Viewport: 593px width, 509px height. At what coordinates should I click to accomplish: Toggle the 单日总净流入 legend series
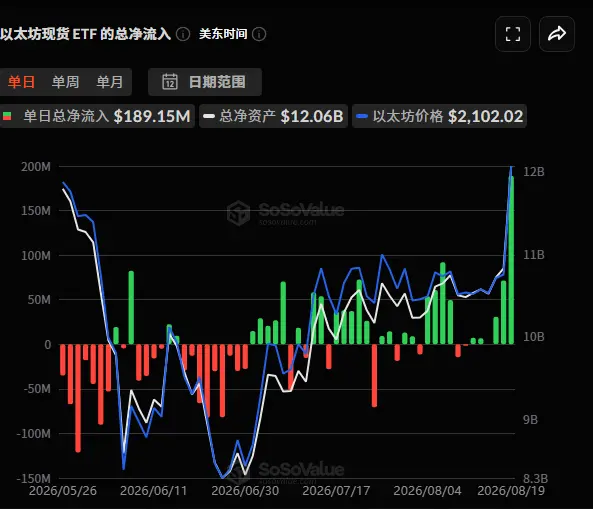96,116
